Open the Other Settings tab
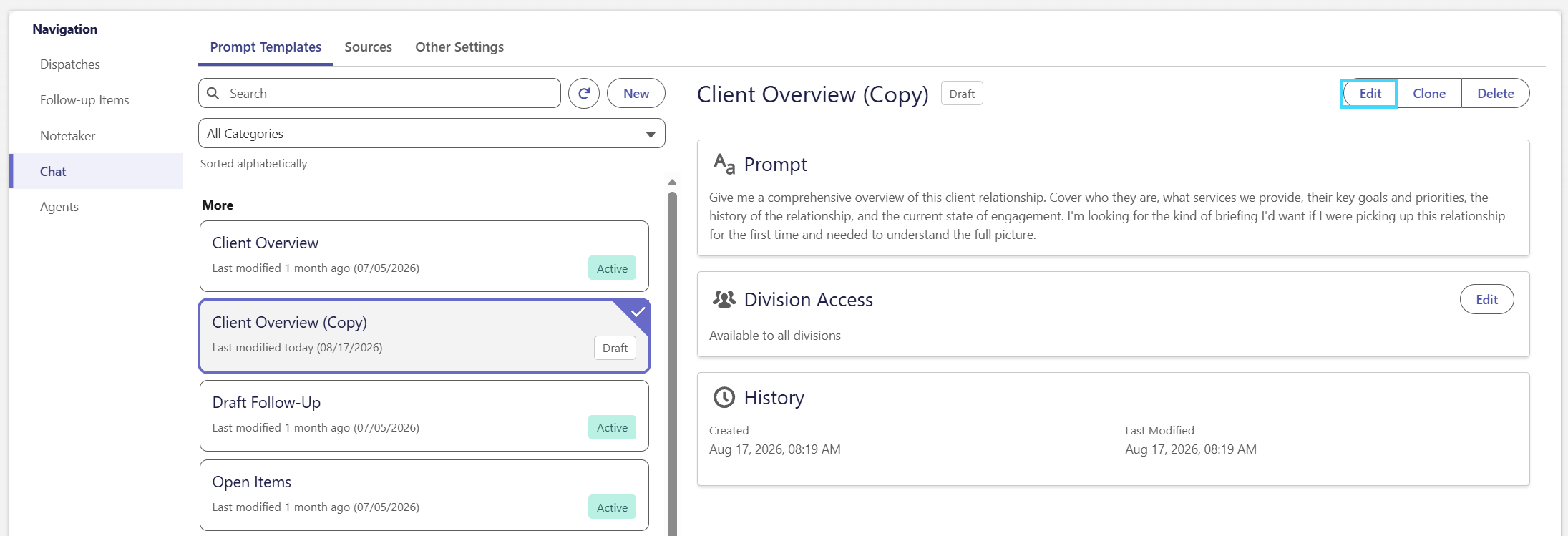 (459, 47)
